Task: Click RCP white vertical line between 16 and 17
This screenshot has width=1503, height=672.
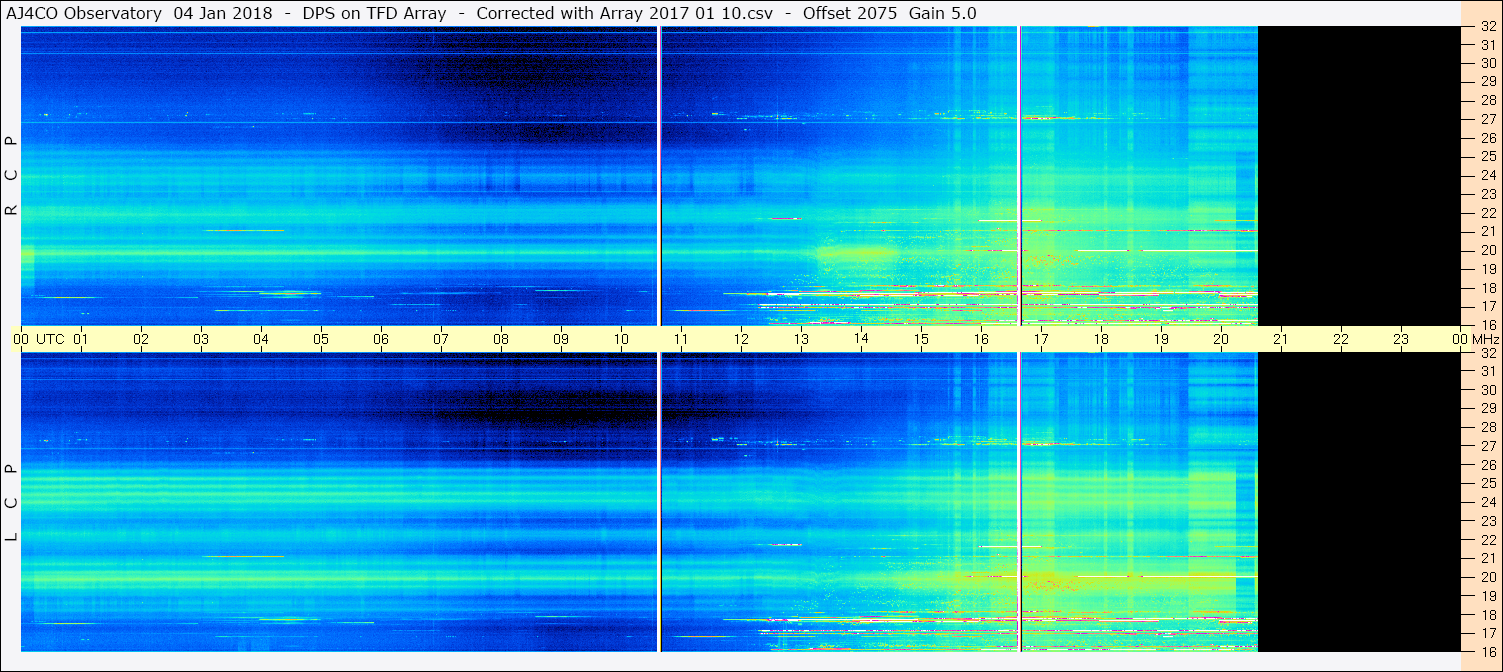Action: tap(1019, 176)
